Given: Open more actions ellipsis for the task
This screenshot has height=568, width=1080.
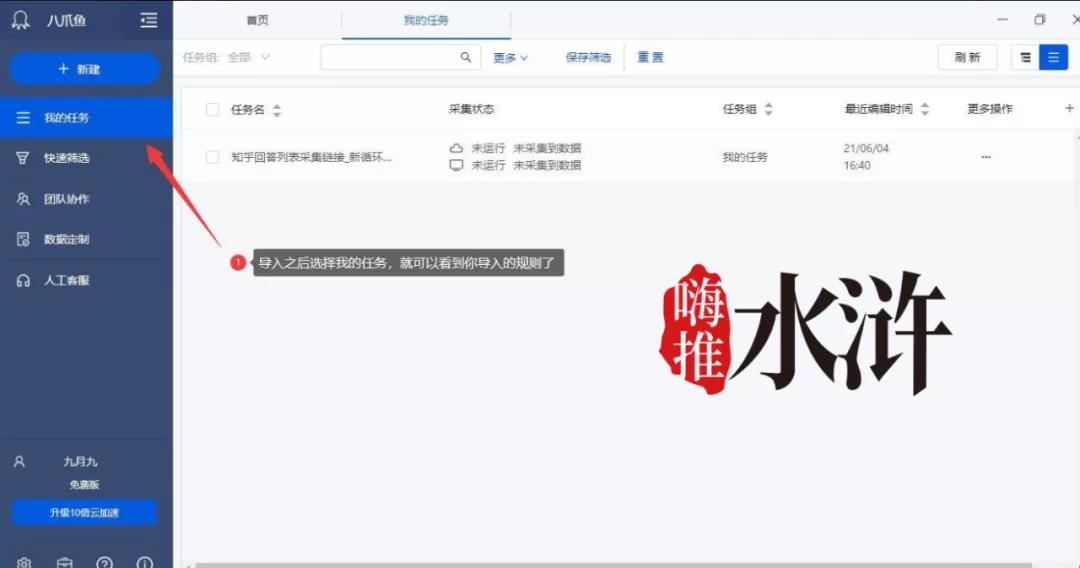Looking at the screenshot, I should coord(986,157).
